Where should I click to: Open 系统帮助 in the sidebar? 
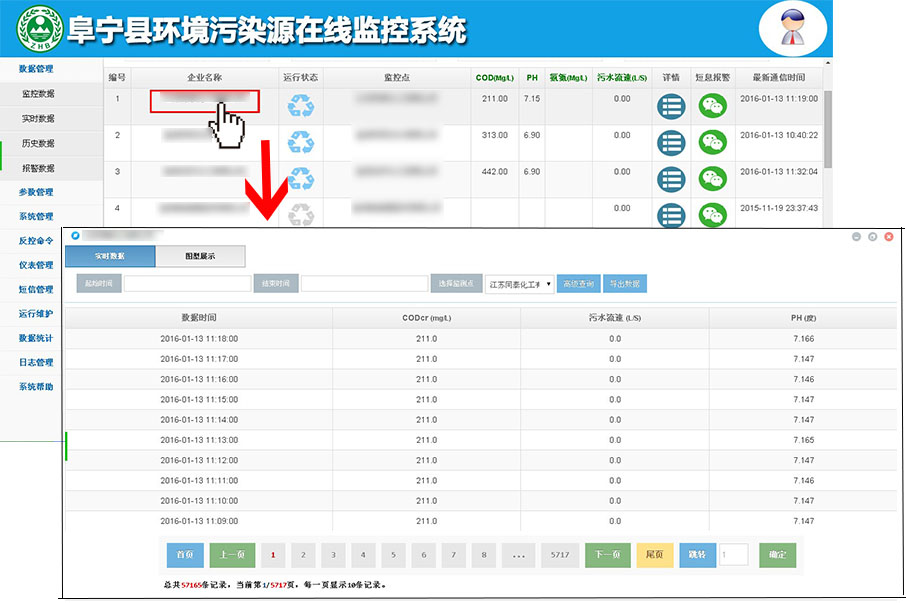(x=36, y=387)
